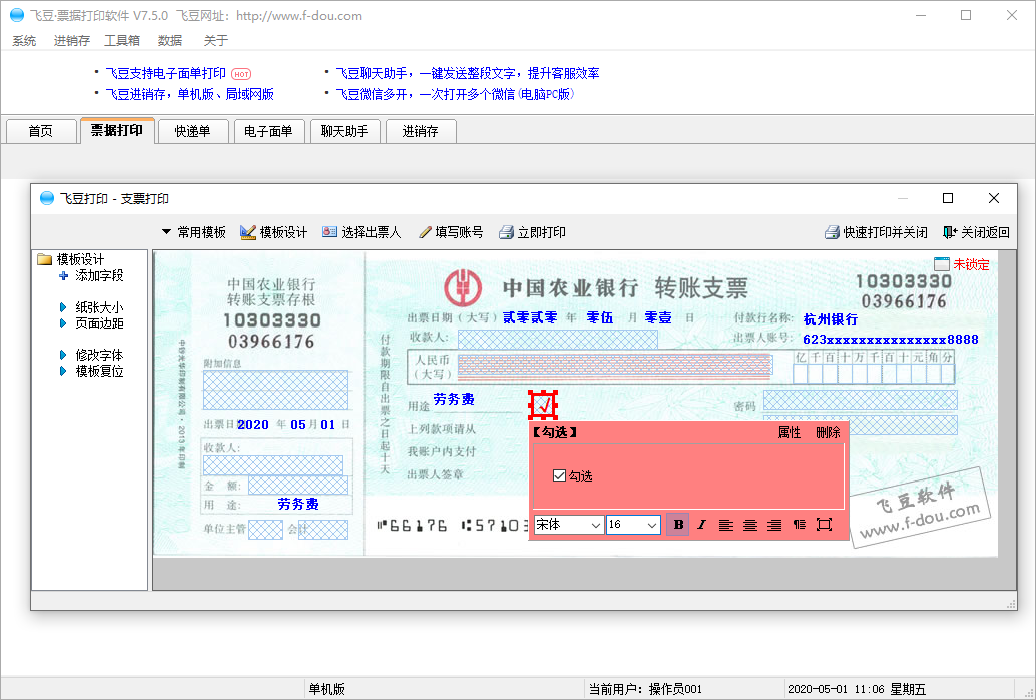
Task: Click the 未锁定 window lock icon
Action: pos(942,264)
